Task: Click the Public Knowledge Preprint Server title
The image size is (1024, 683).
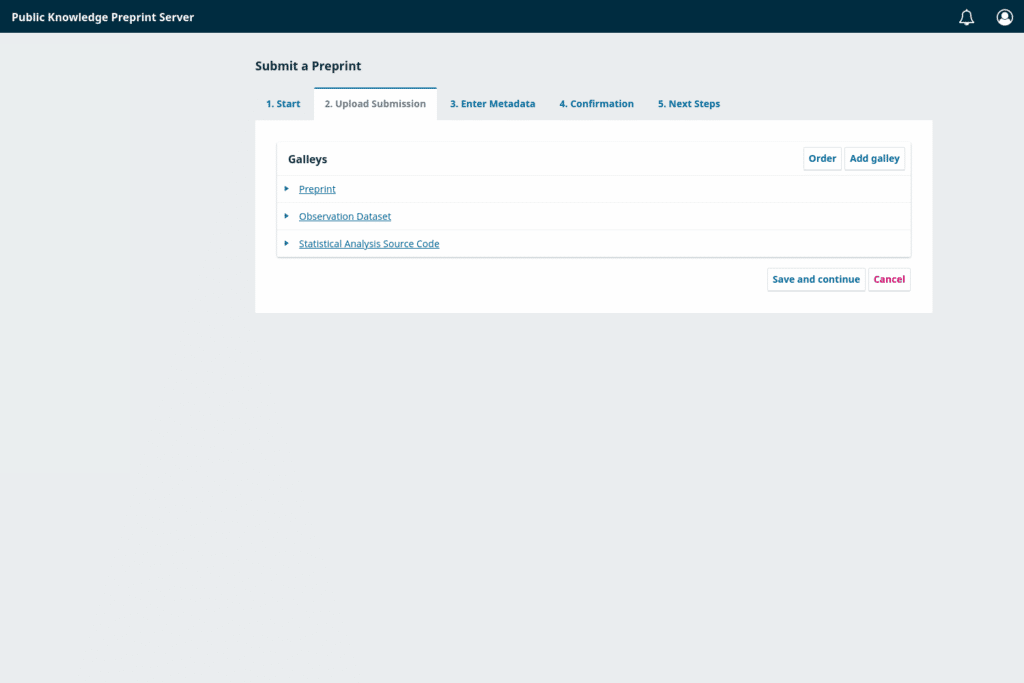Action: tap(103, 17)
